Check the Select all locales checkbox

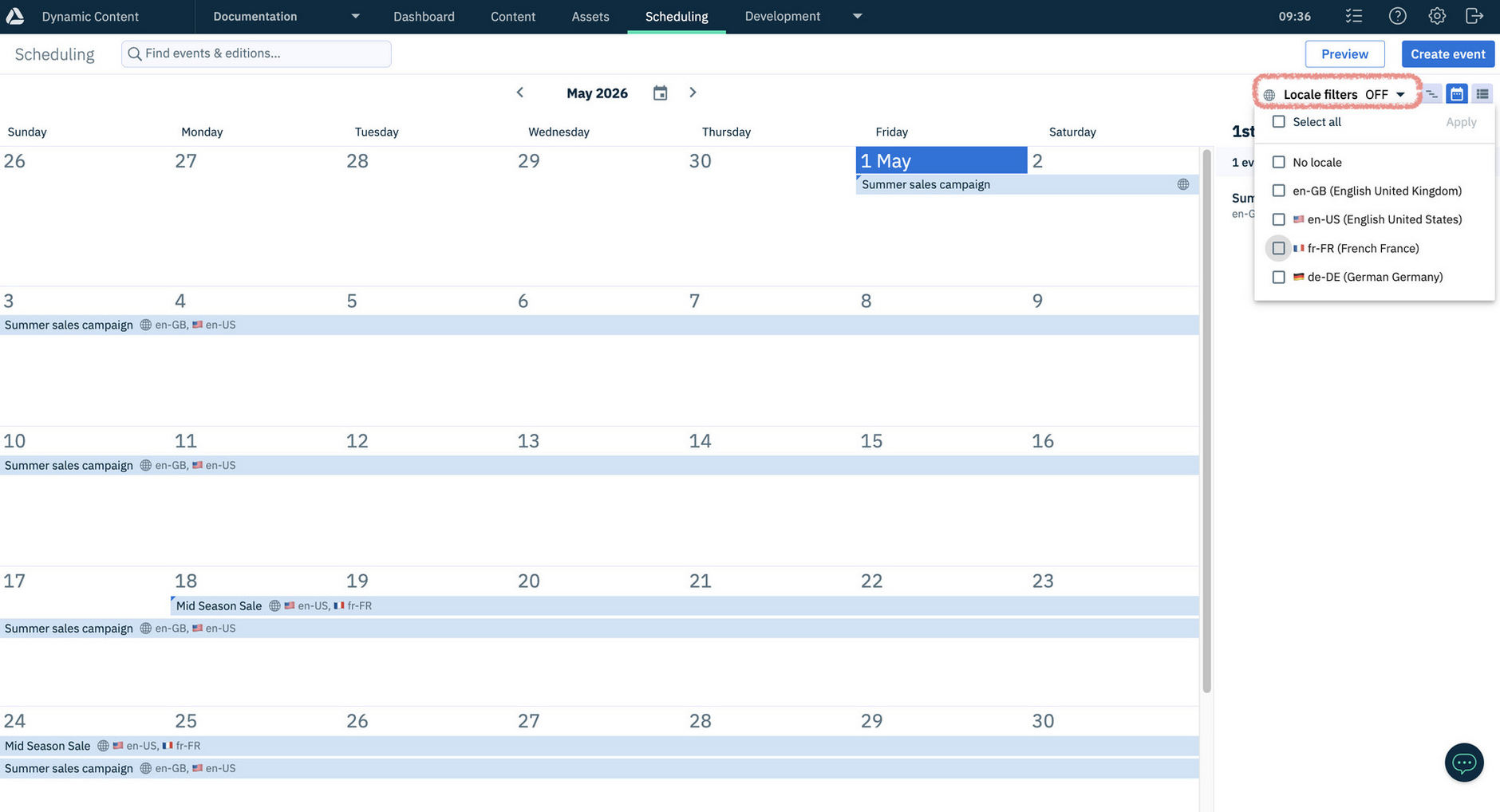click(1279, 121)
